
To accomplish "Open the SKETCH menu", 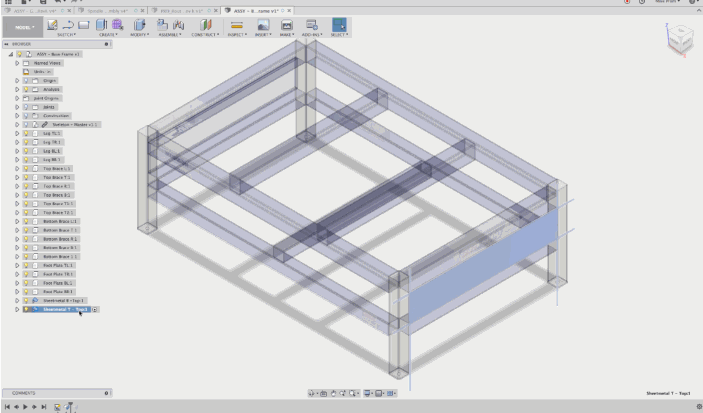I will tap(66, 35).
